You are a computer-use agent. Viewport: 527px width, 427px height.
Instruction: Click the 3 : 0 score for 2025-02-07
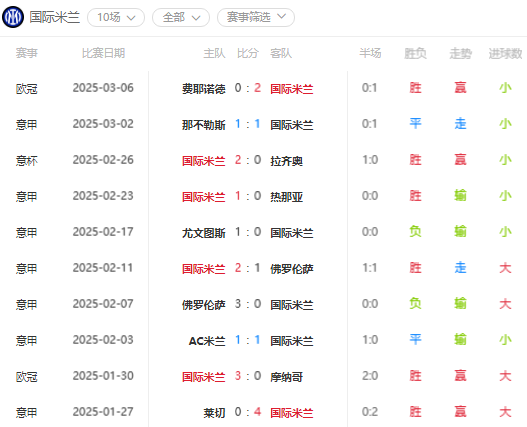coord(248,304)
